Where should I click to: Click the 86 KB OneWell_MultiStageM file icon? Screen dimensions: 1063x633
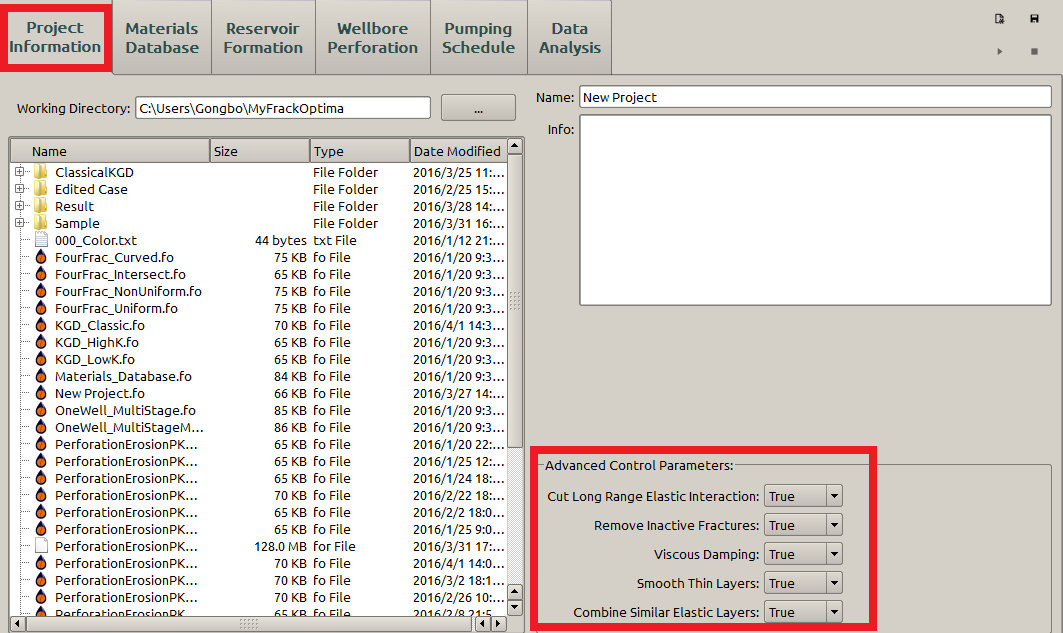tap(41, 427)
